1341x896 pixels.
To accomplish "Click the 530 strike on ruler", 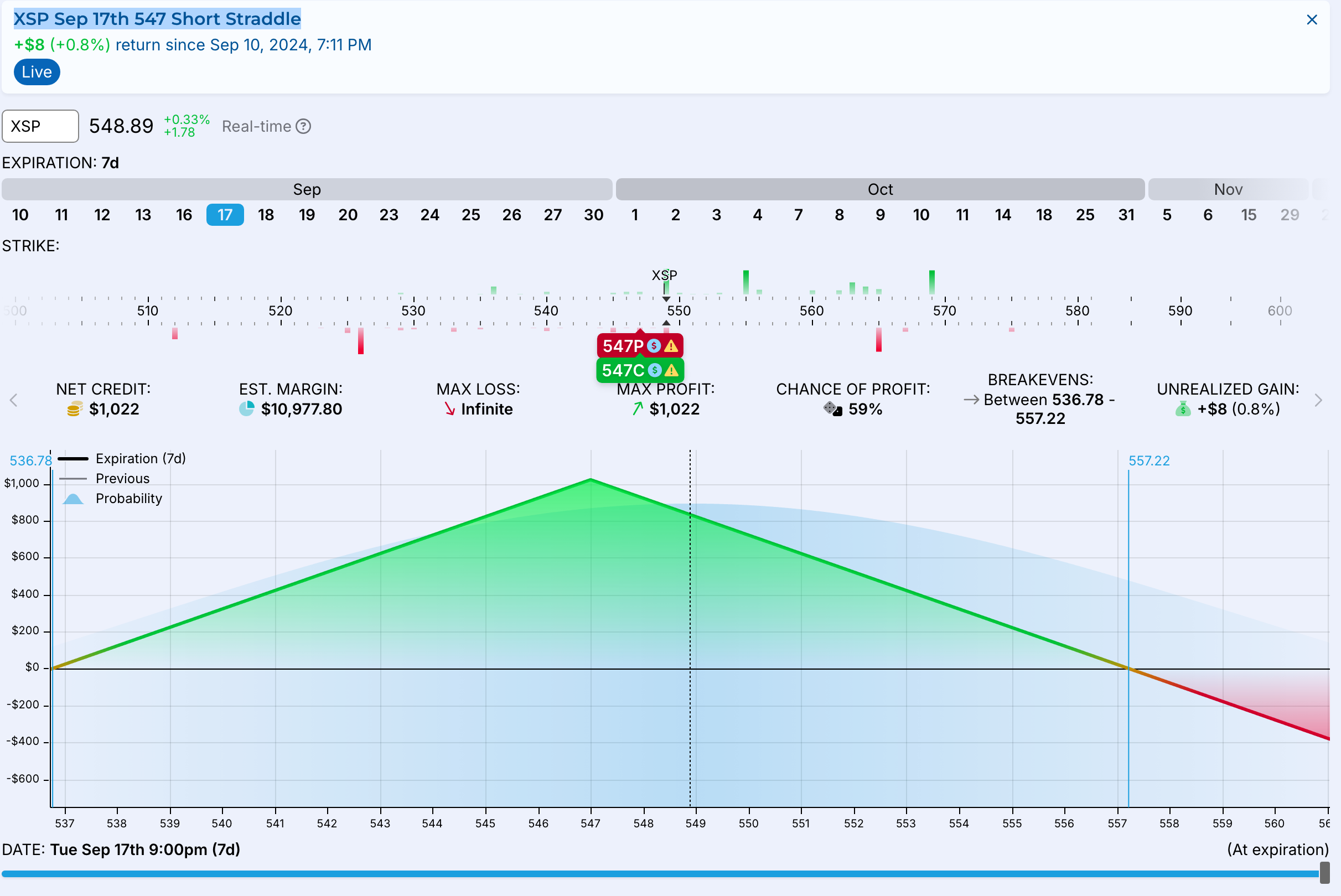I will pos(413,311).
